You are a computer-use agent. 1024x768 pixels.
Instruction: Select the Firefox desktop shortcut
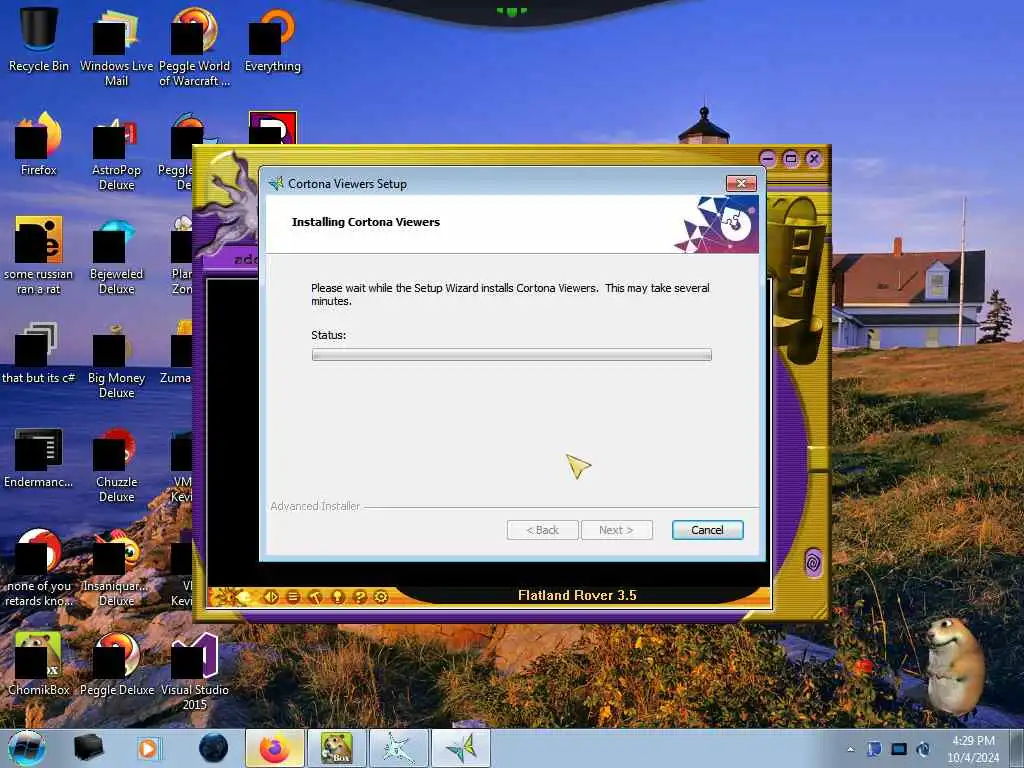(39, 144)
